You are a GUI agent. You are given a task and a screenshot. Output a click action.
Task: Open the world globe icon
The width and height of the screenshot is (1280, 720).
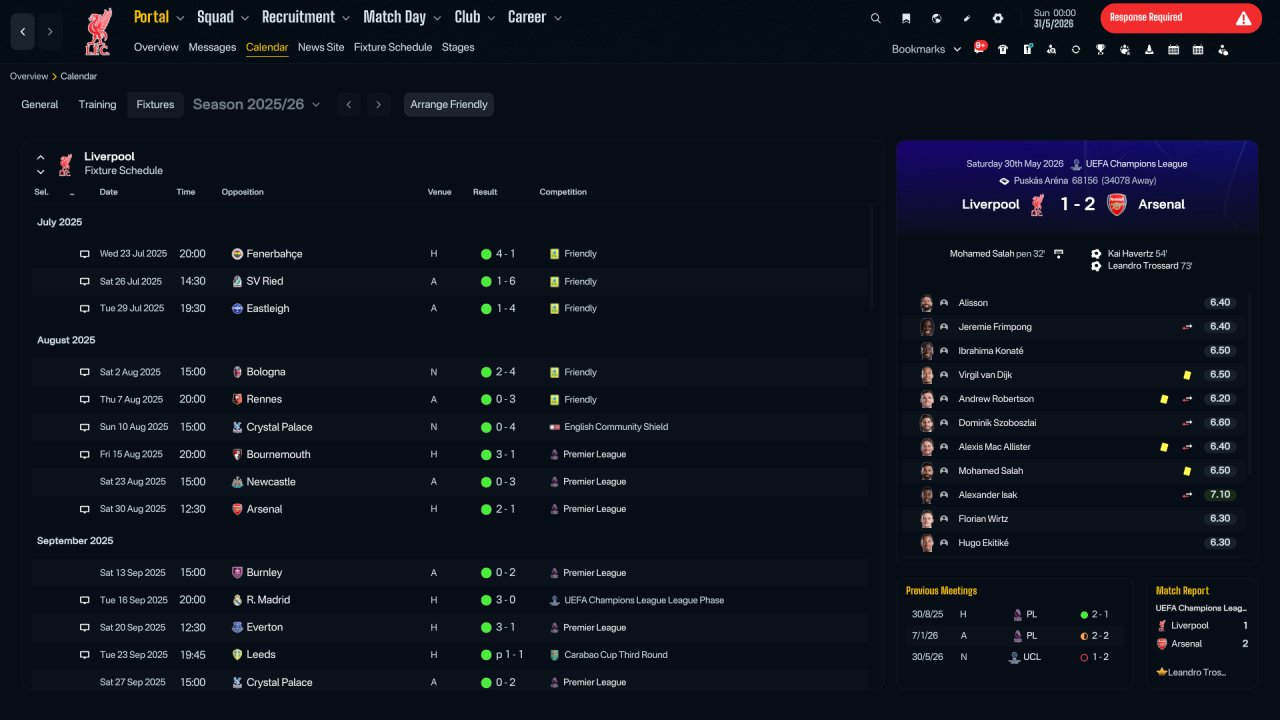coord(936,18)
